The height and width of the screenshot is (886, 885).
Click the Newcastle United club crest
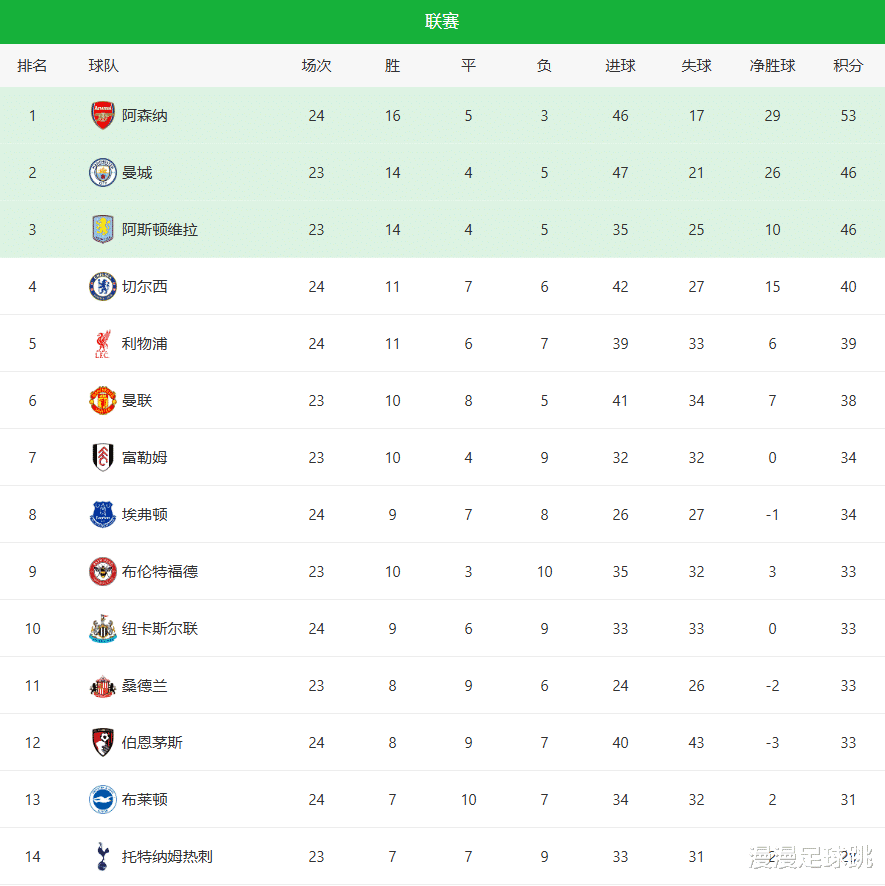click(x=103, y=629)
